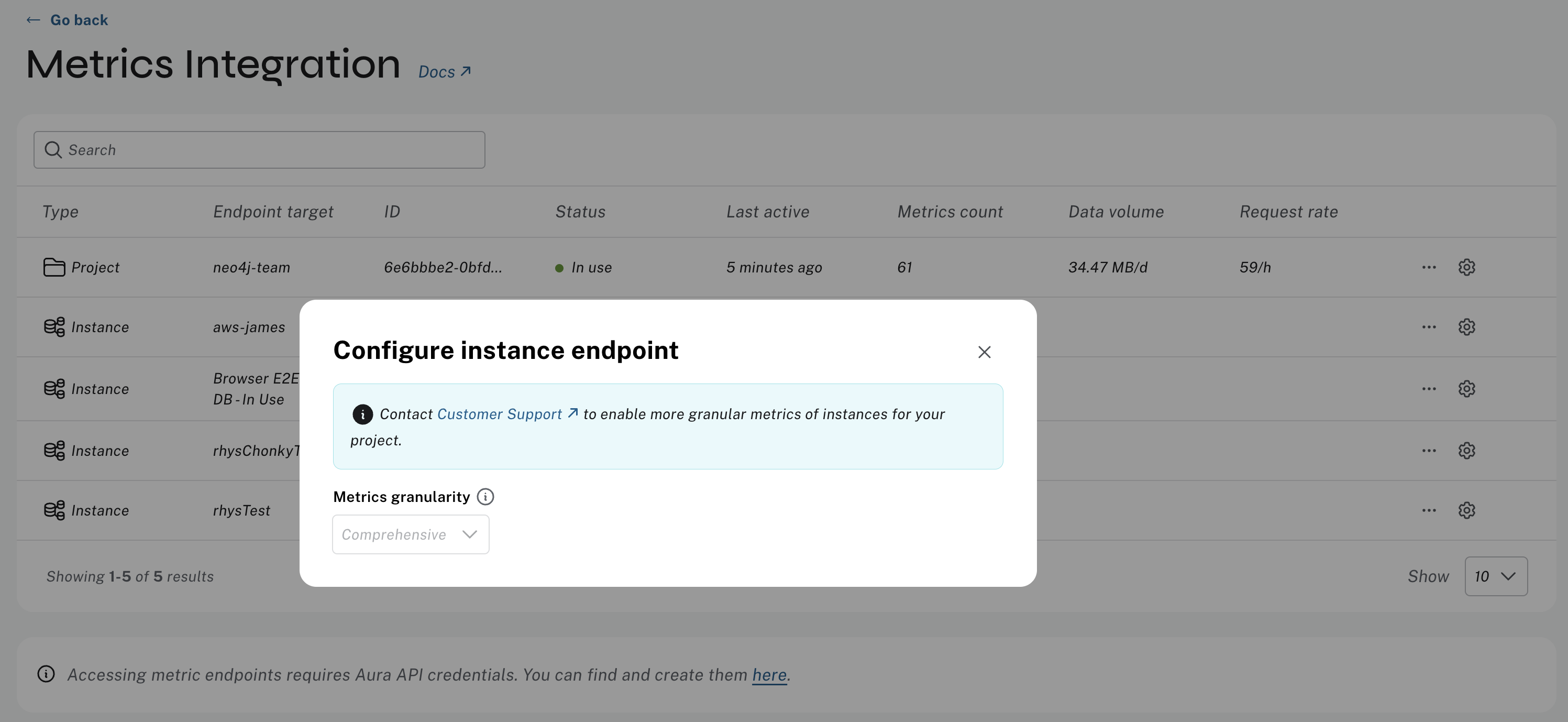This screenshot has width=1568, height=722.
Task: Click the Instance type icon for aws-james
Action: (x=53, y=327)
